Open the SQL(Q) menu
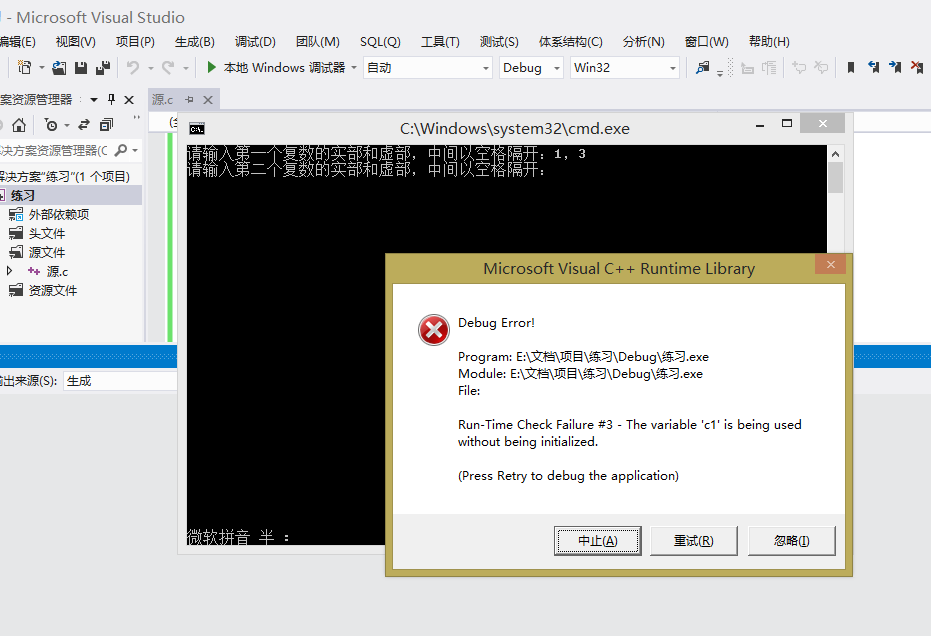The width and height of the screenshot is (931, 636). [x=381, y=42]
